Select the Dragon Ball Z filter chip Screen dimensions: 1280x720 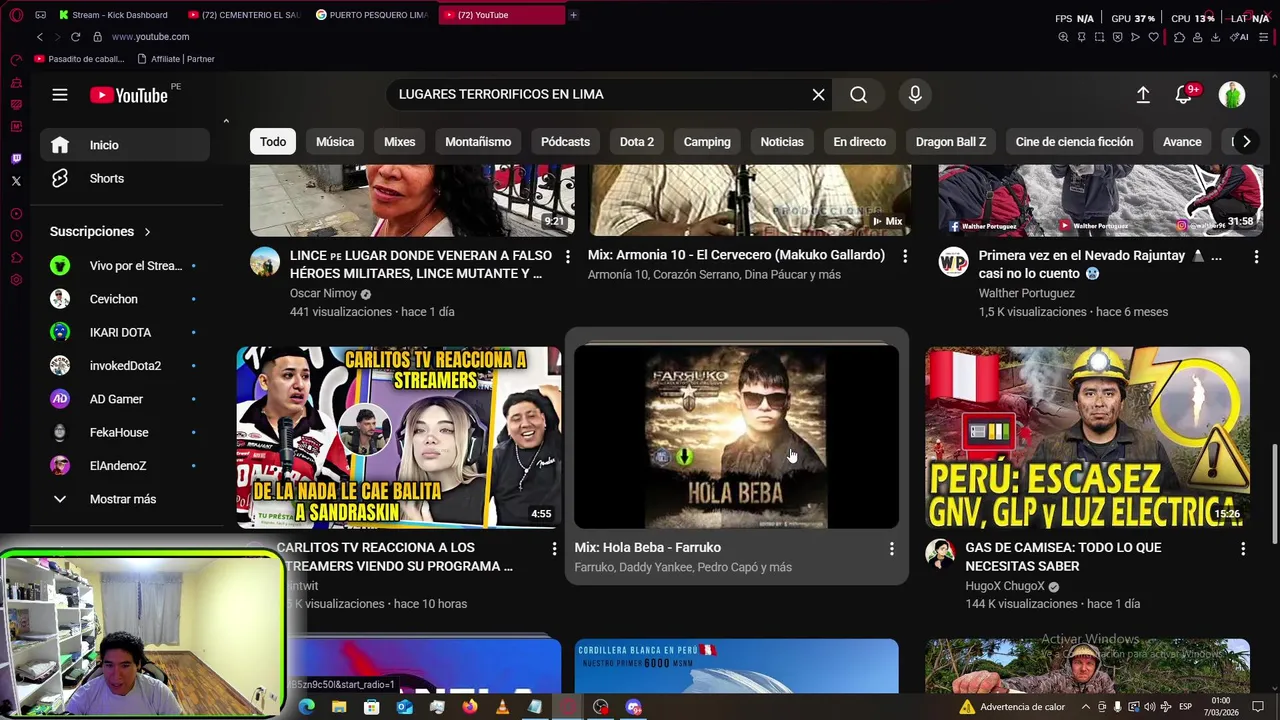tap(951, 141)
